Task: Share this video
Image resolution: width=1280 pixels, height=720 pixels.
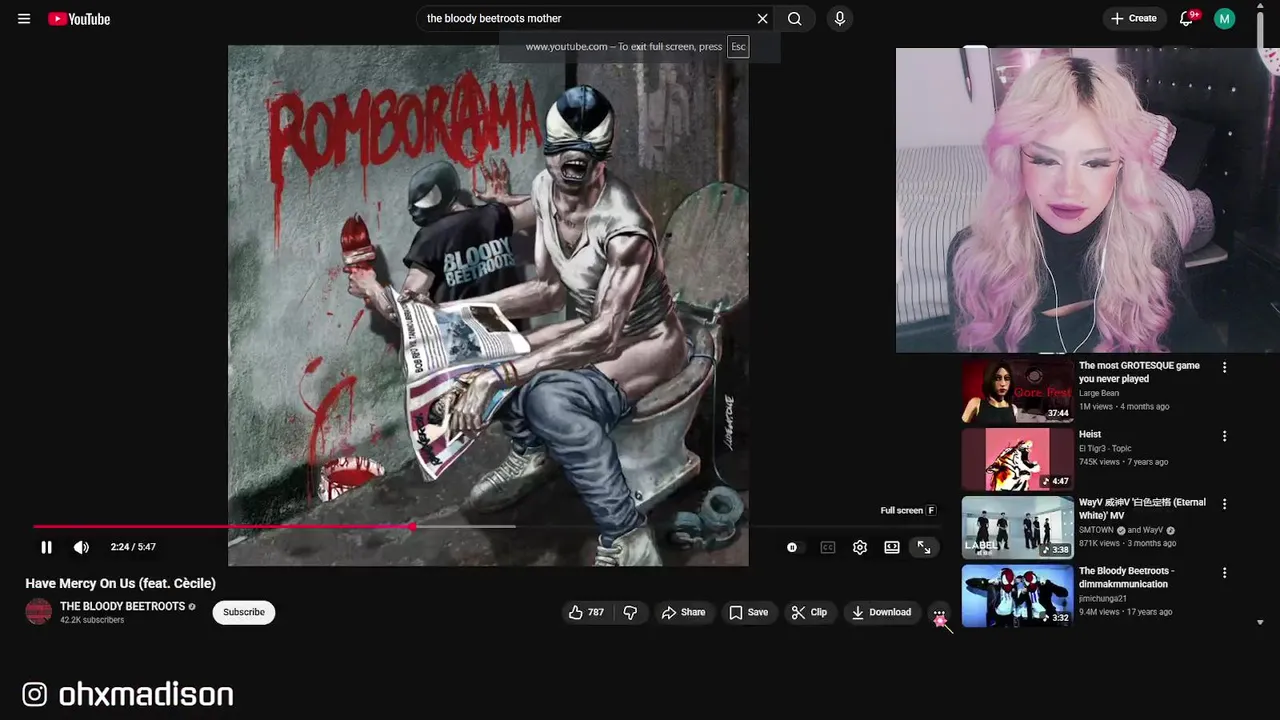Action: tap(684, 612)
